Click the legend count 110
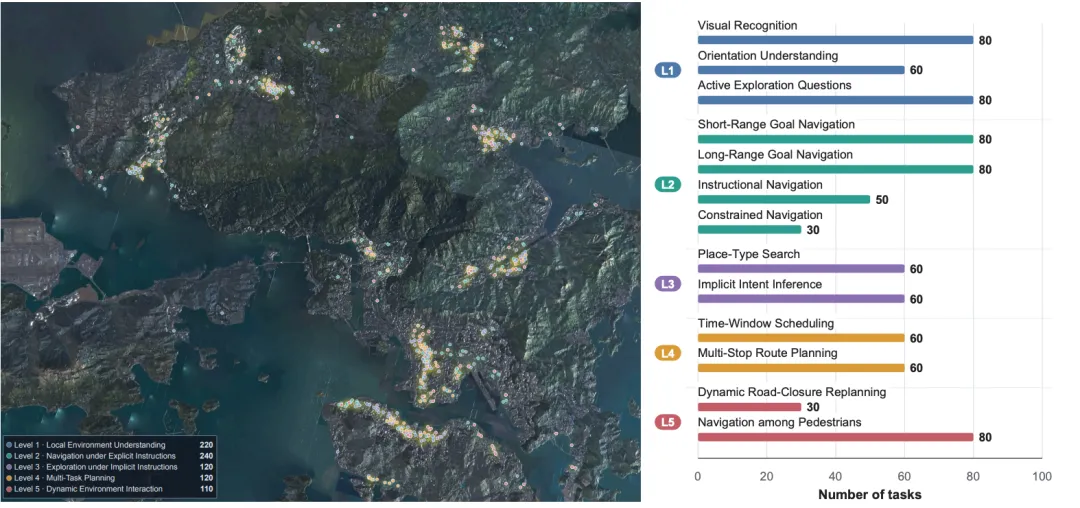Screen dimensions: 1080x508 (206, 489)
